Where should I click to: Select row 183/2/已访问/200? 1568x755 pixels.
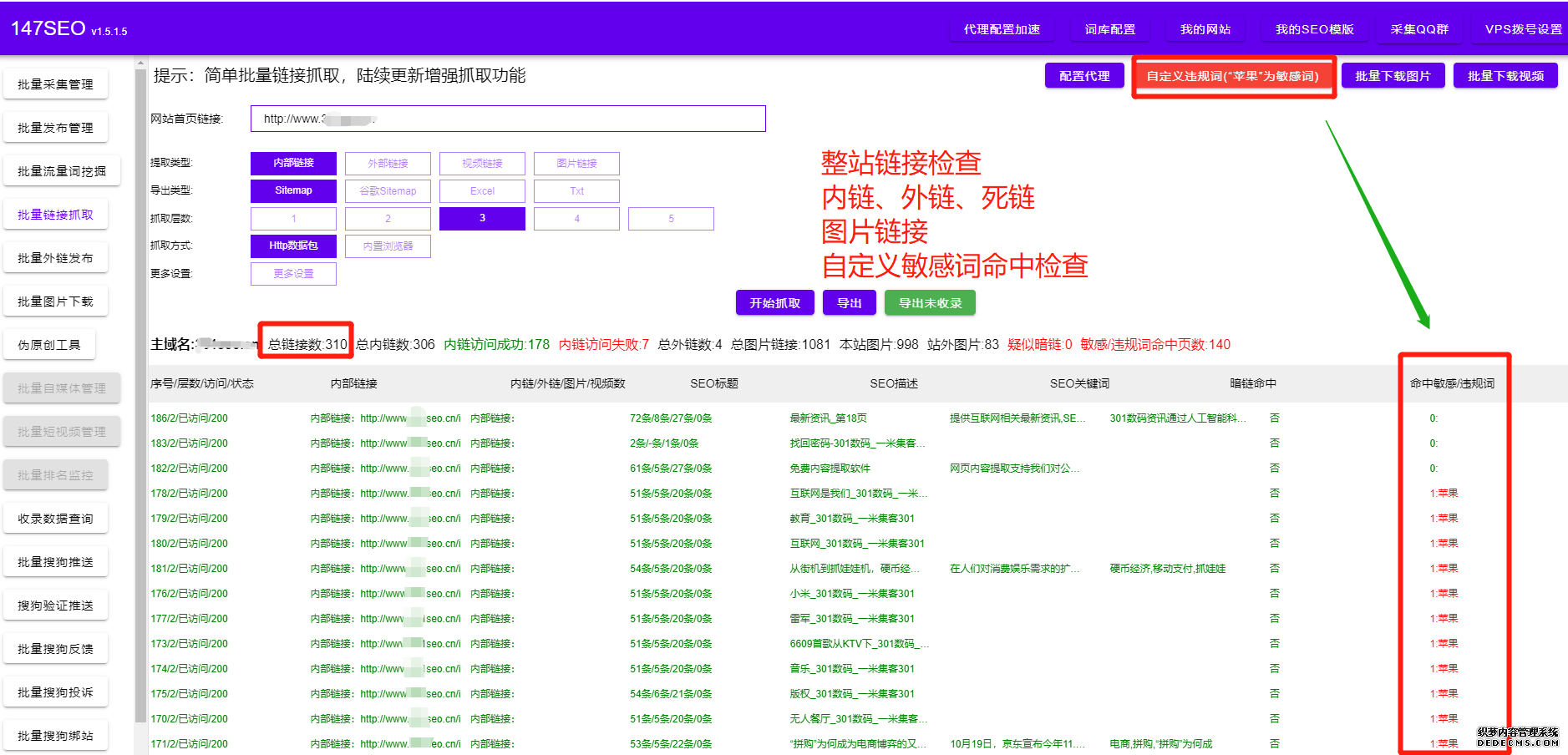coord(189,443)
